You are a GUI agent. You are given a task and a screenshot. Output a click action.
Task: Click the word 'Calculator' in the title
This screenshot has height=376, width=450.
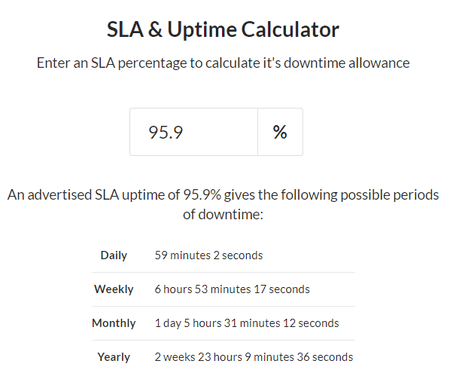(x=290, y=30)
